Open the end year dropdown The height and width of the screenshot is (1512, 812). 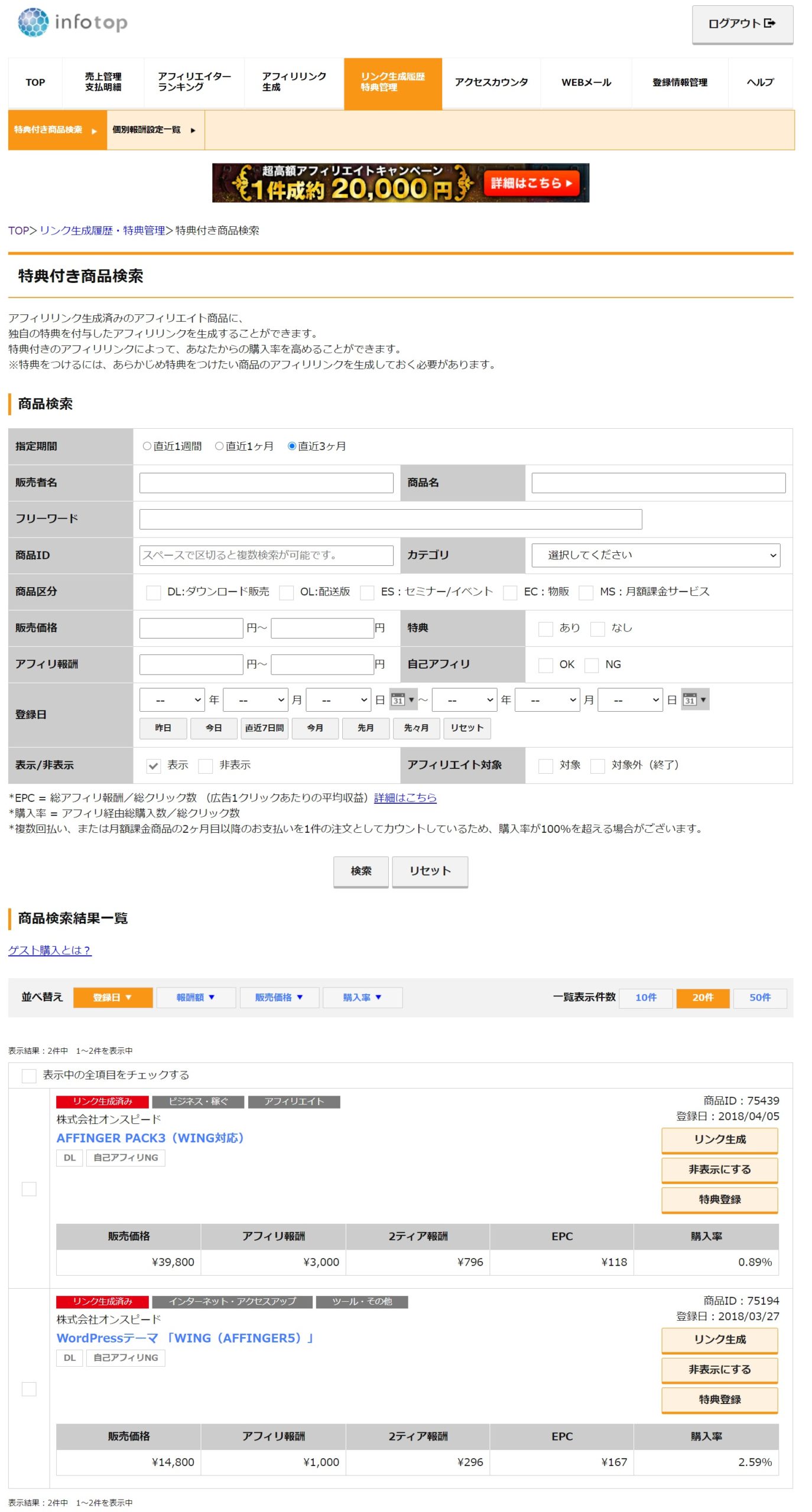point(465,700)
